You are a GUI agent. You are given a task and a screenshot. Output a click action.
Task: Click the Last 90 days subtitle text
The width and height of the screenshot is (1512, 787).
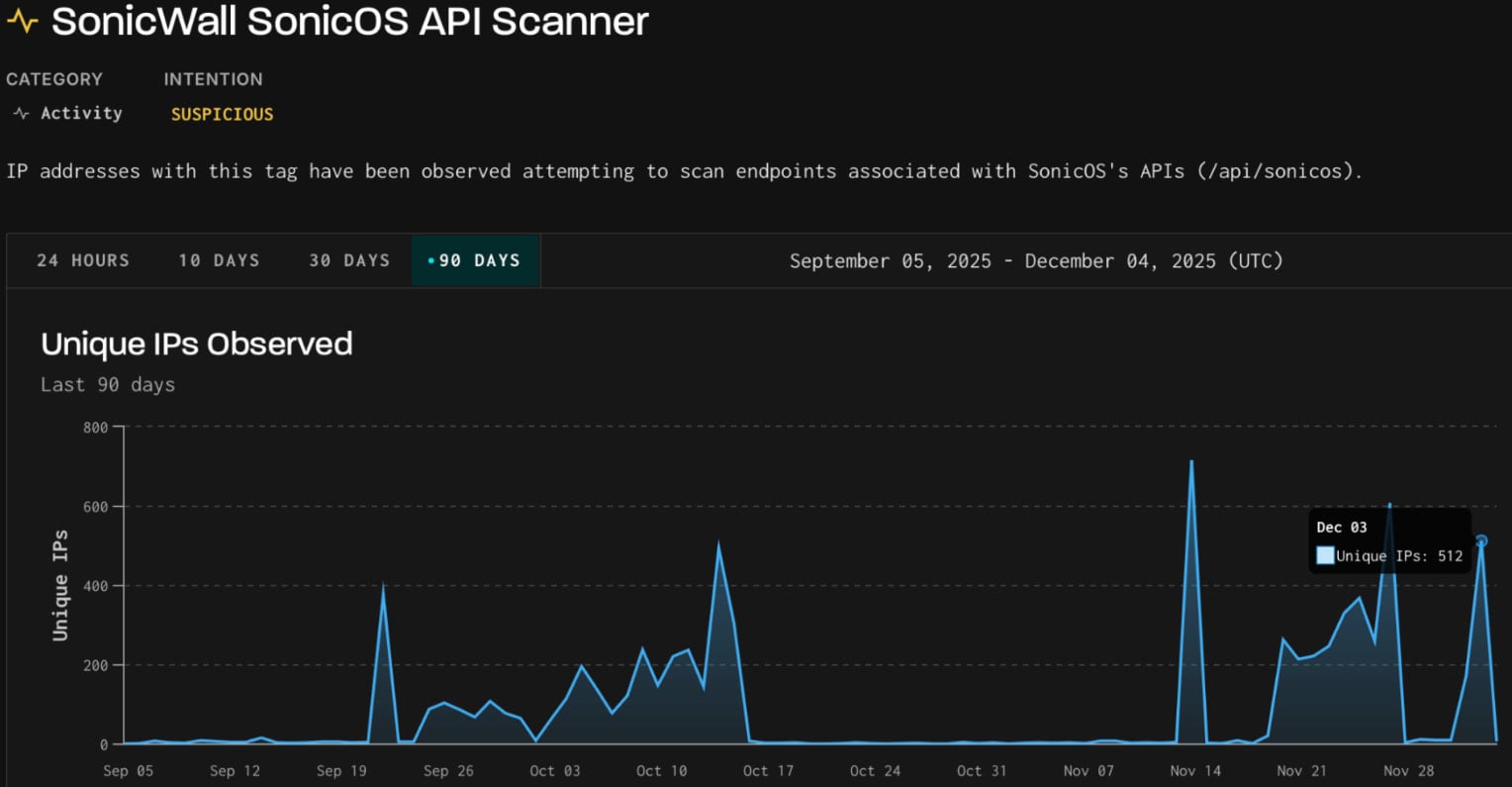(107, 384)
